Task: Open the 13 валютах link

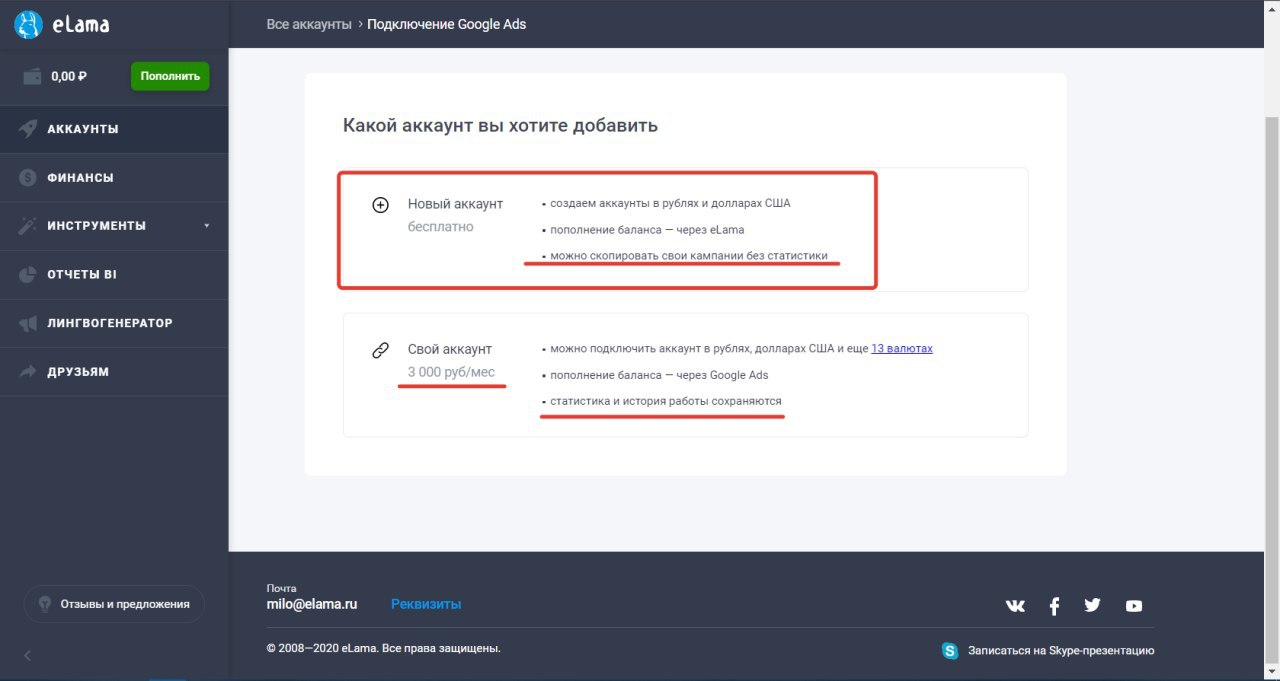Action: click(x=902, y=349)
